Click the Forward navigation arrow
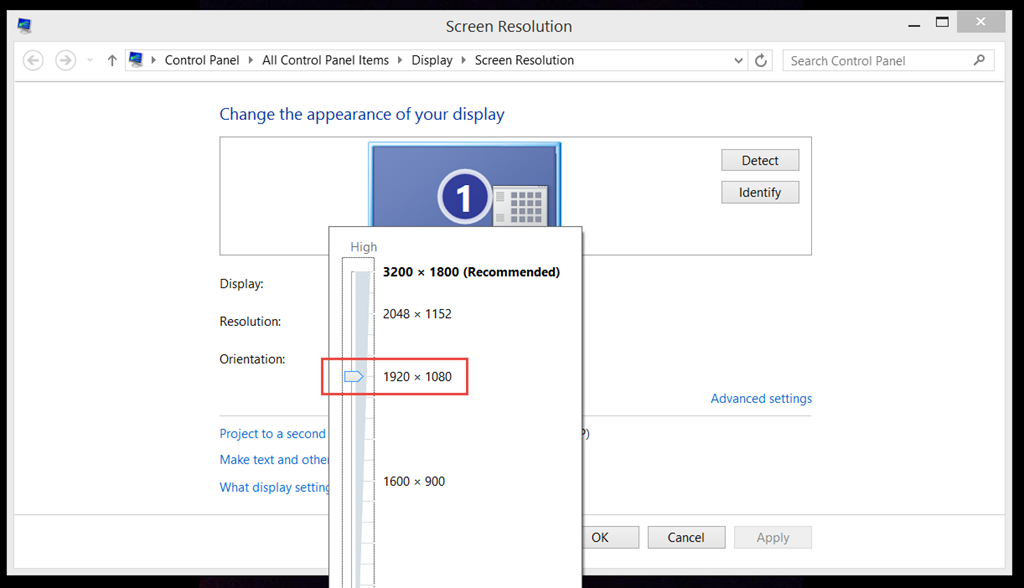The height and width of the screenshot is (588, 1024). tap(66, 60)
